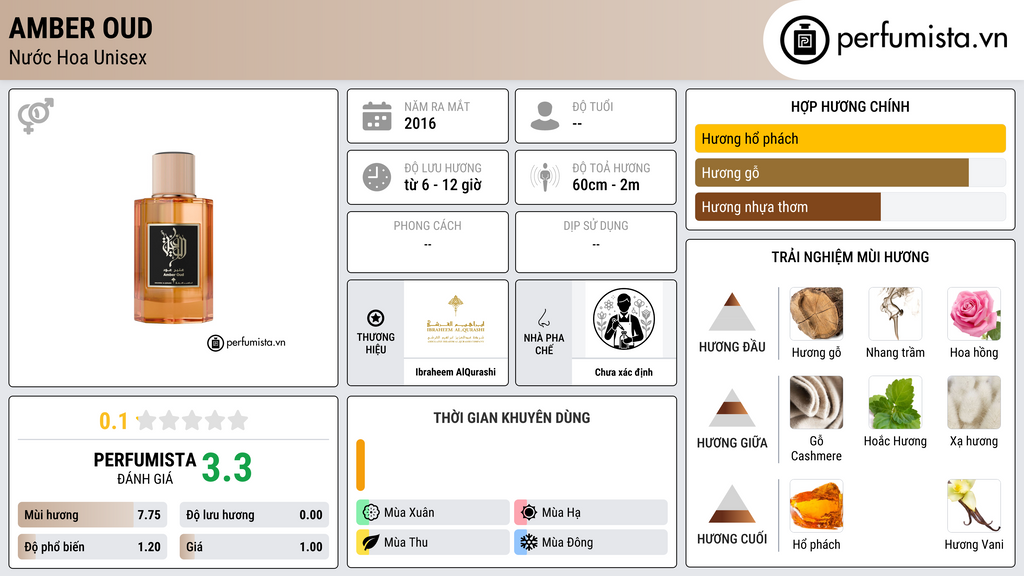Viewport: 1024px width, 576px height.
Task: Open the Hổ phách amber image
Action: click(x=816, y=506)
